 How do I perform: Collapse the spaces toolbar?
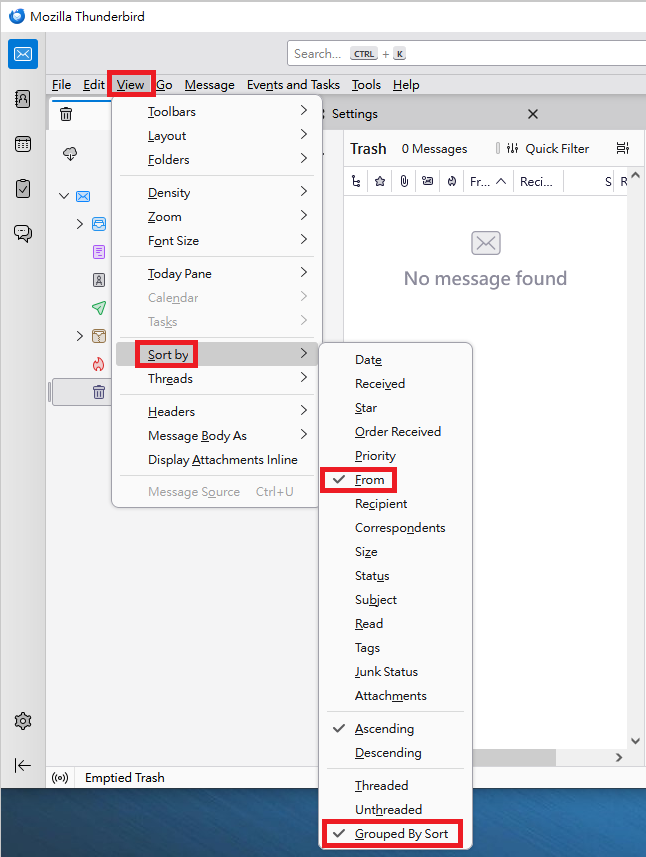click(x=23, y=765)
